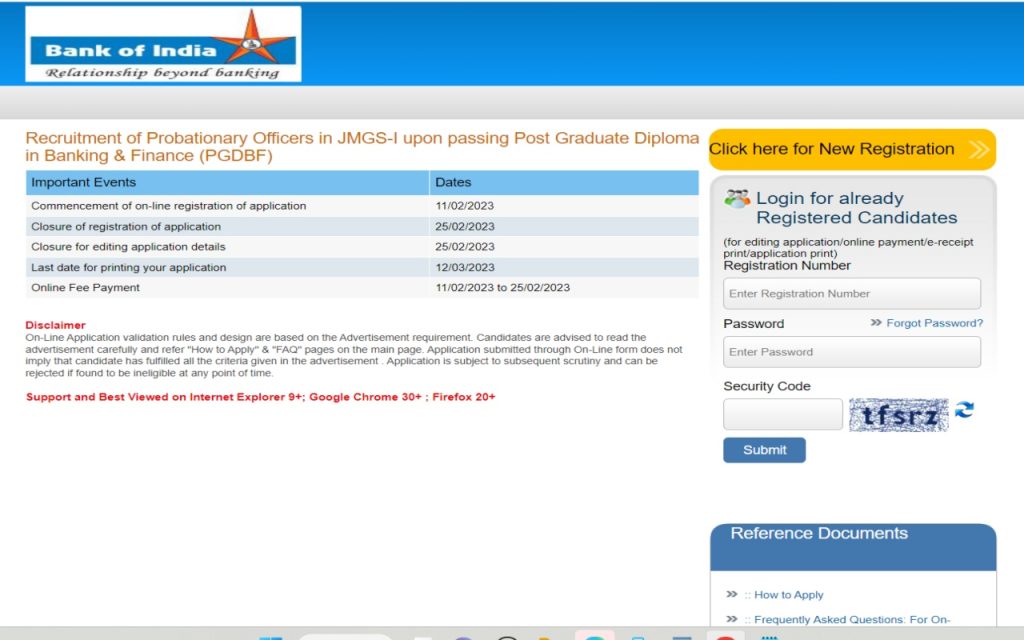This screenshot has width=1024, height=640.
Task: Open the Frequently Asked Questions link
Action: [851, 620]
